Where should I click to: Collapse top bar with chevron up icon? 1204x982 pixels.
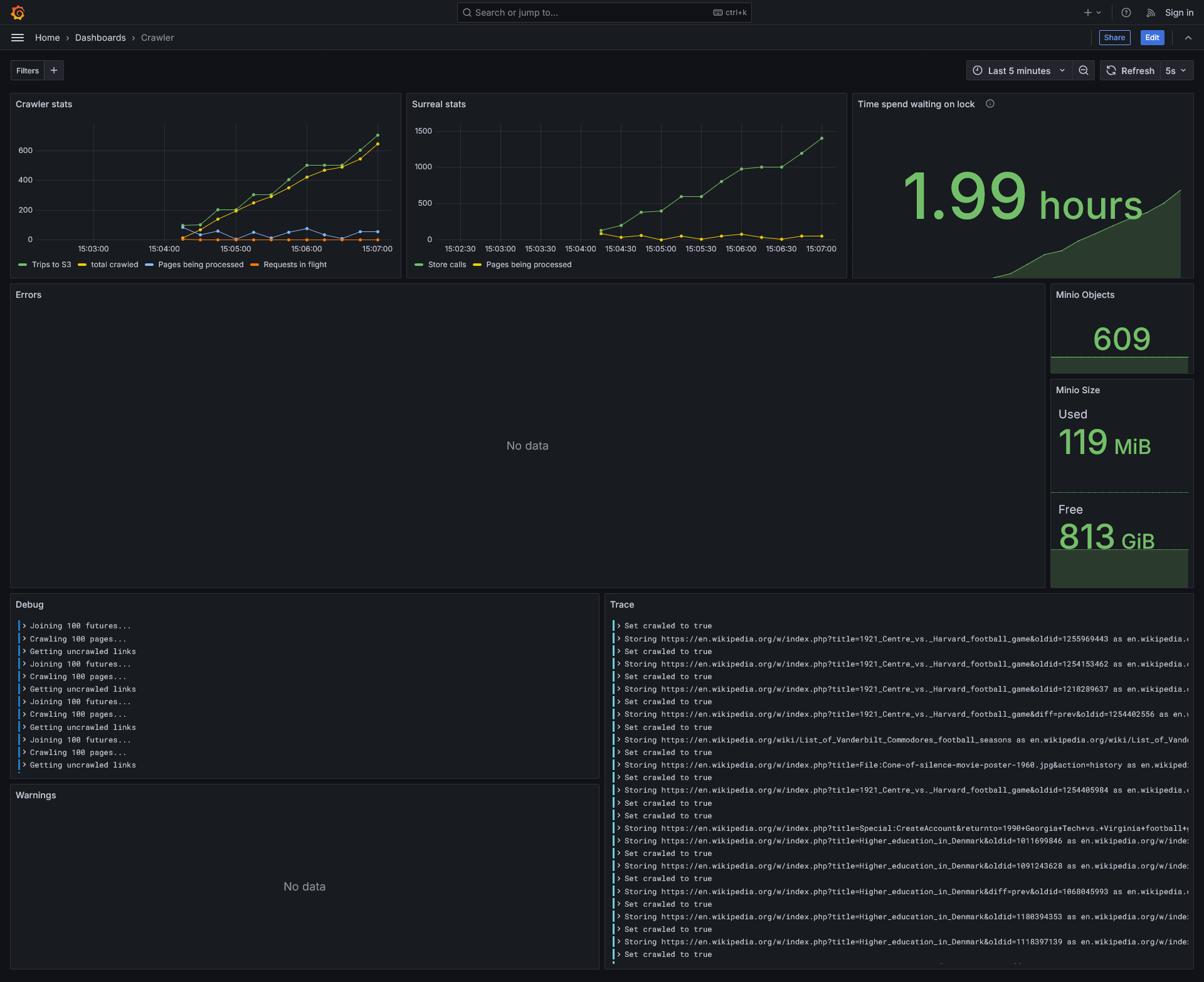pyautogui.click(x=1188, y=38)
